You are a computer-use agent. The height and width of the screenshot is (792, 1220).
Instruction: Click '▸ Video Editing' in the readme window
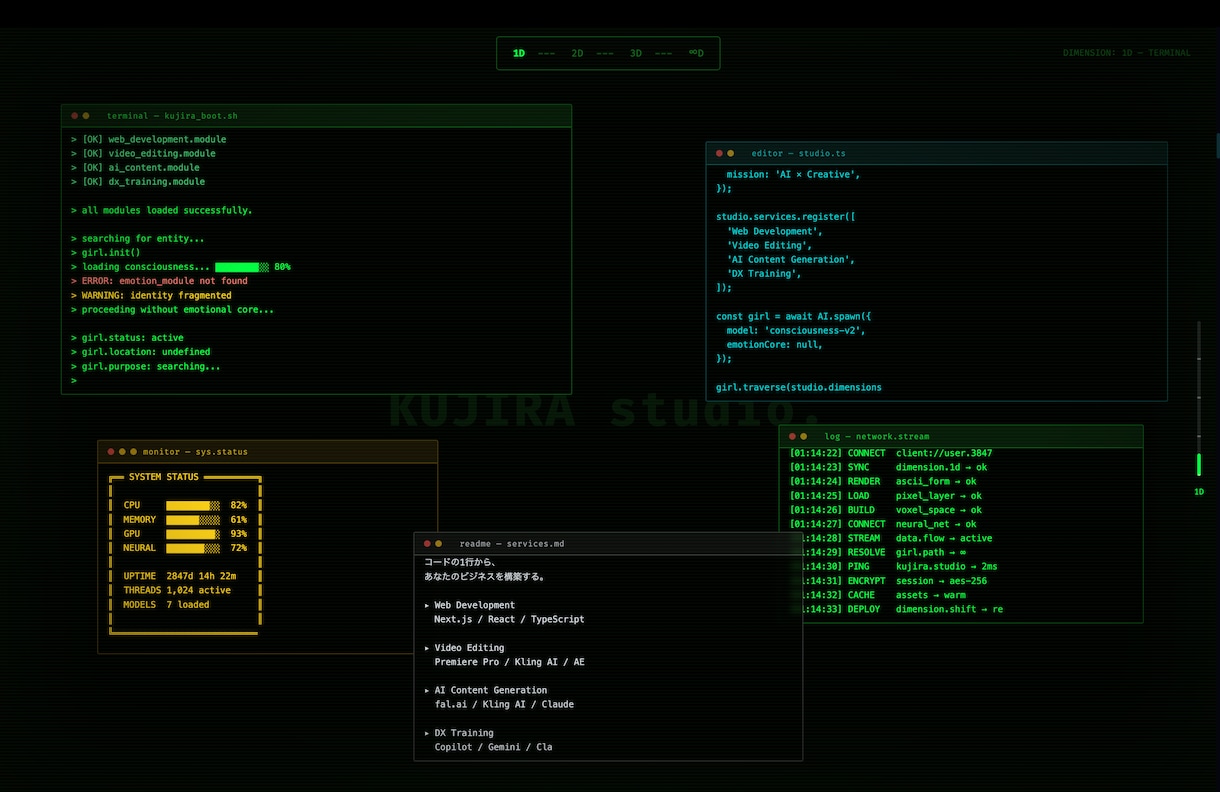(464, 648)
